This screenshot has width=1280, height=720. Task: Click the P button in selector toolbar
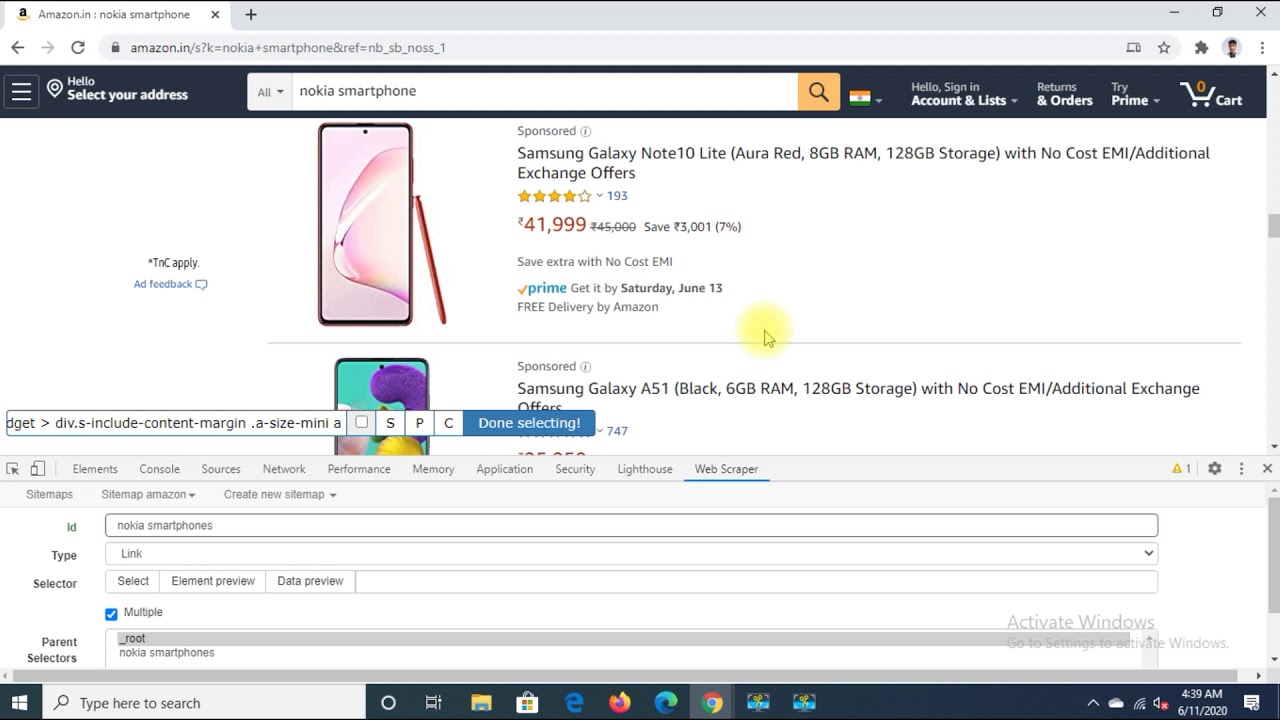419,423
